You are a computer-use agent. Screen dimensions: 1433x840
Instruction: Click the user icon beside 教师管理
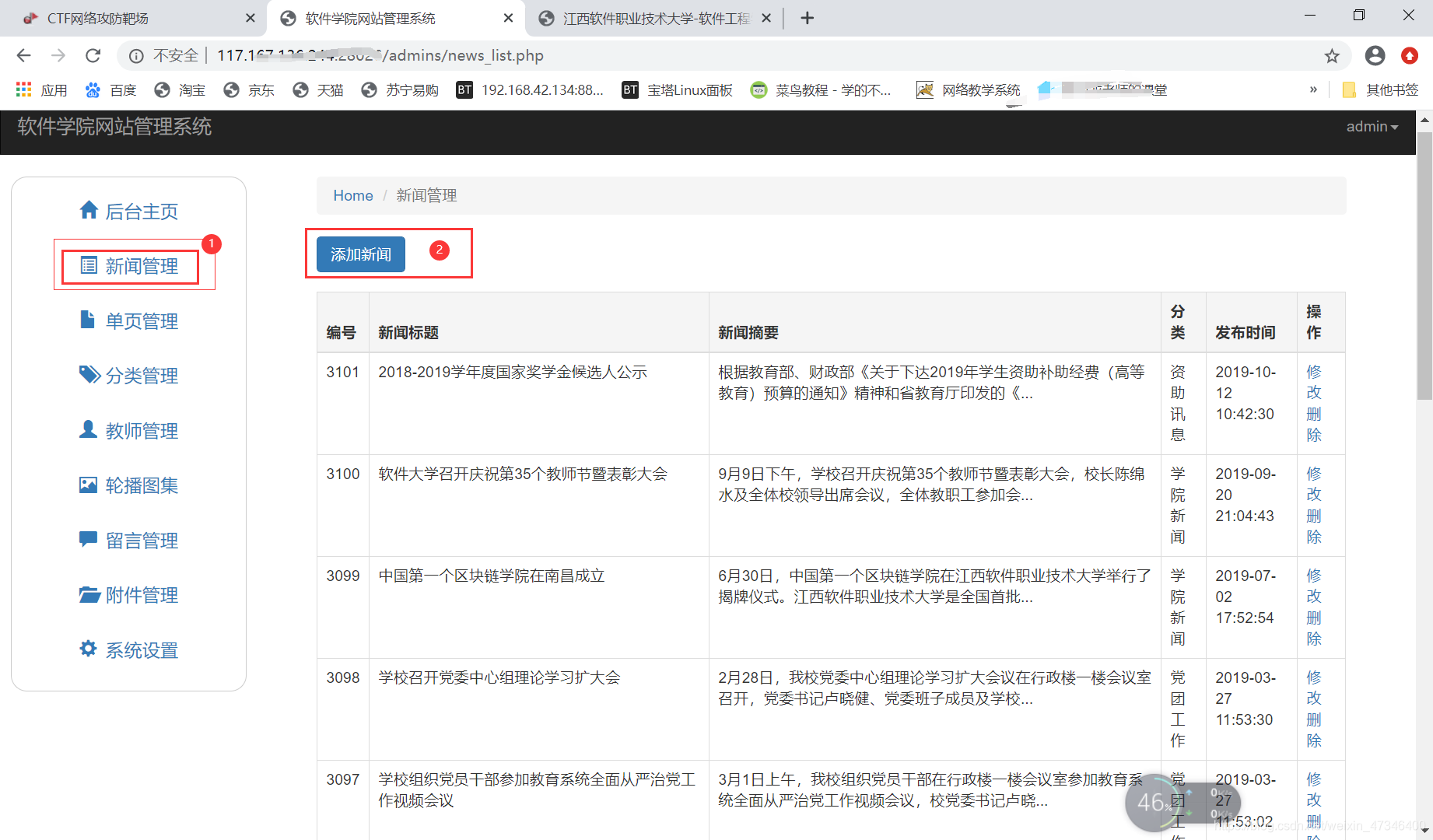click(x=88, y=429)
